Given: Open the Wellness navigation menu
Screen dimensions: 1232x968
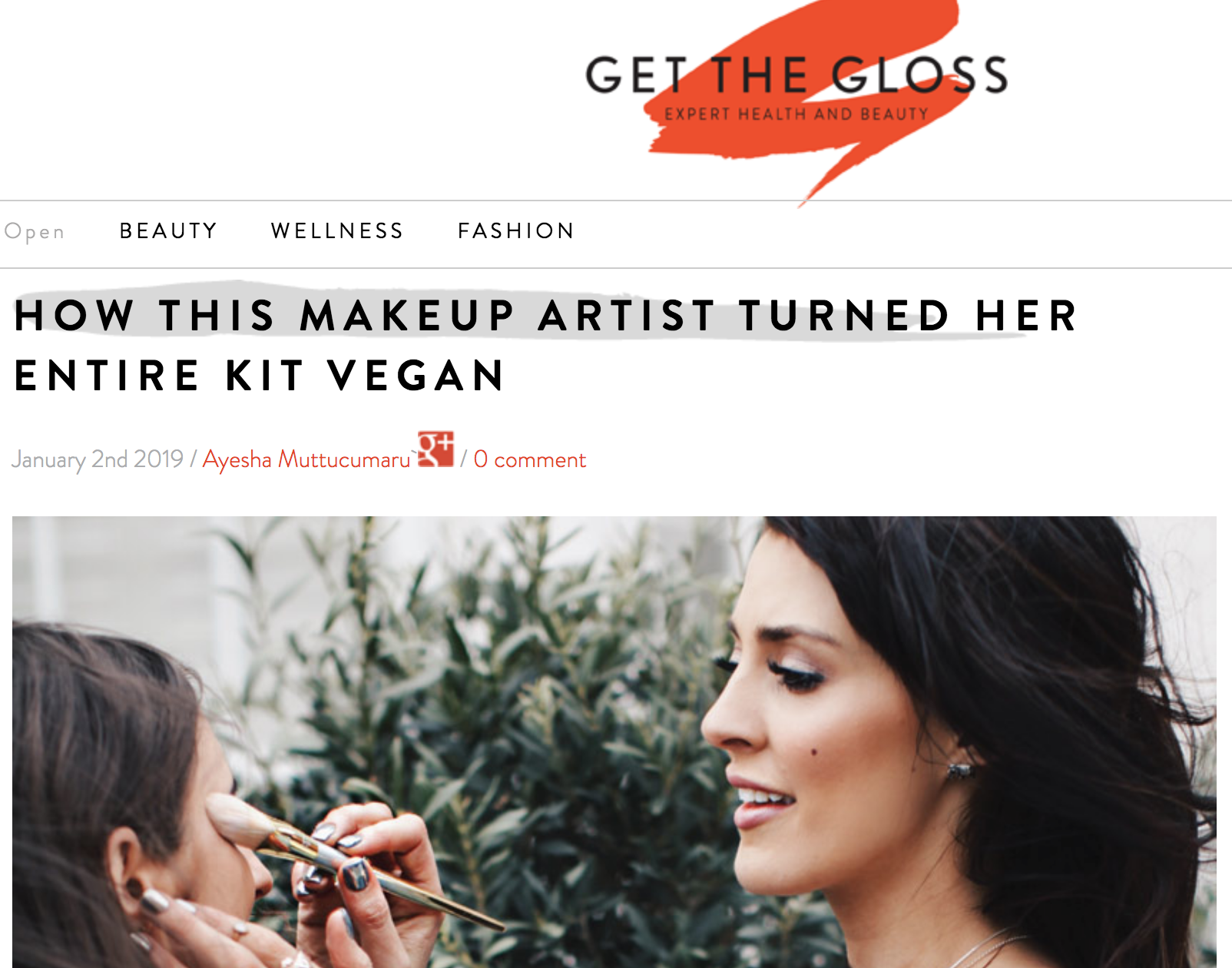Looking at the screenshot, I should click(337, 230).
